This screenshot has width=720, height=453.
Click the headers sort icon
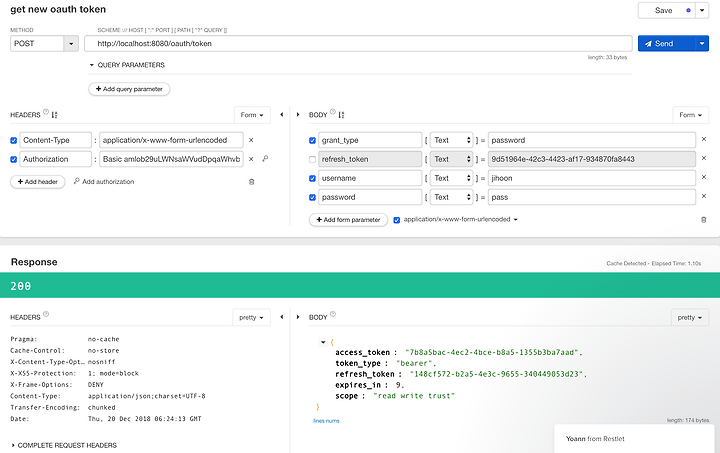(55, 115)
